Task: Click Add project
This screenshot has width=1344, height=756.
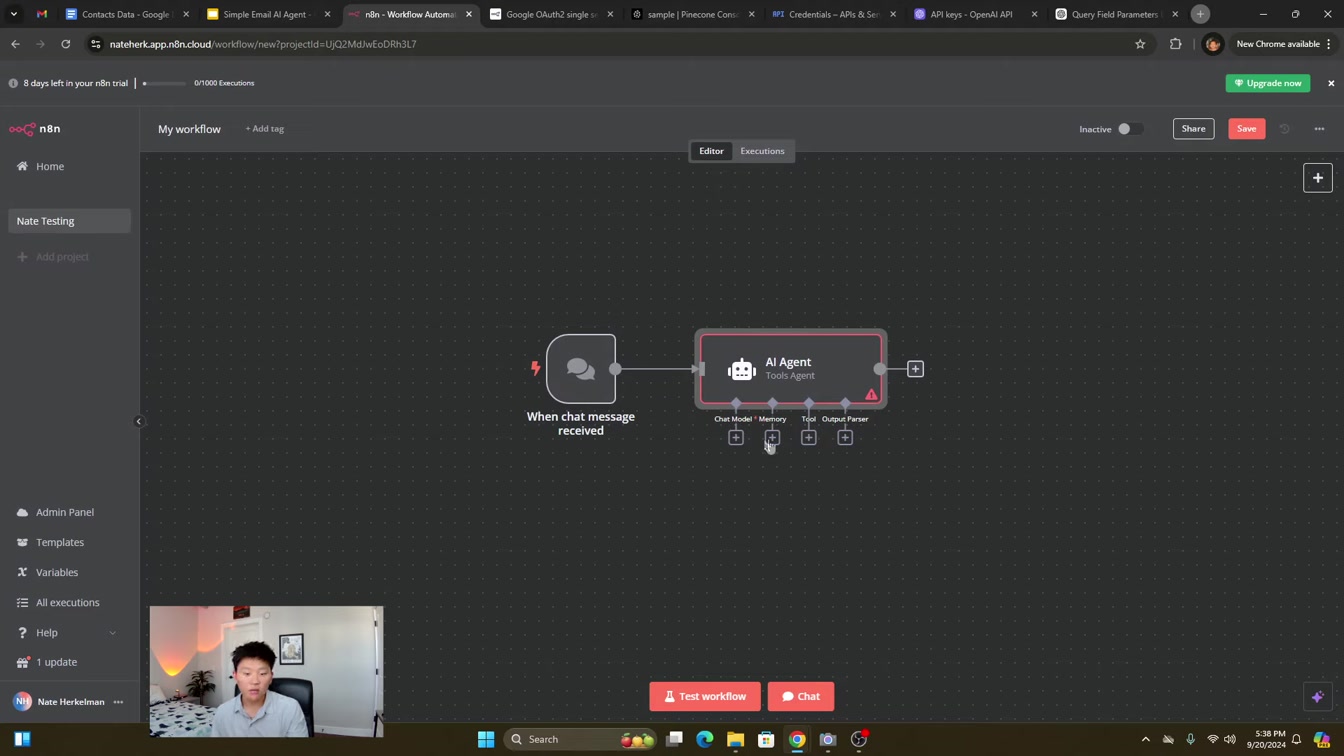Action: [x=62, y=257]
